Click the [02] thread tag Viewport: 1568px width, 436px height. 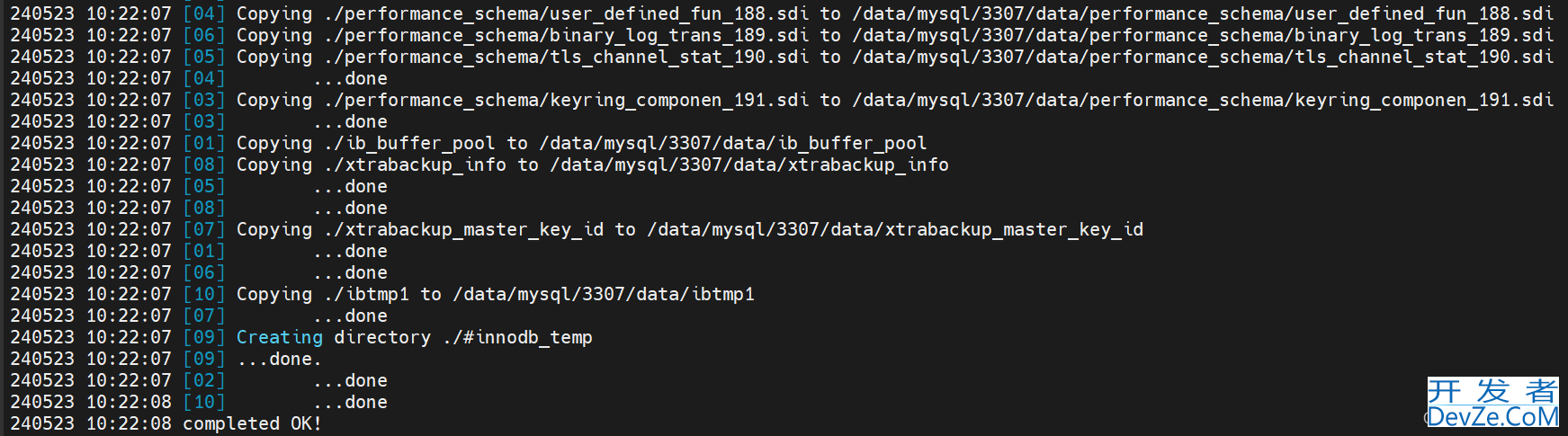204,380
